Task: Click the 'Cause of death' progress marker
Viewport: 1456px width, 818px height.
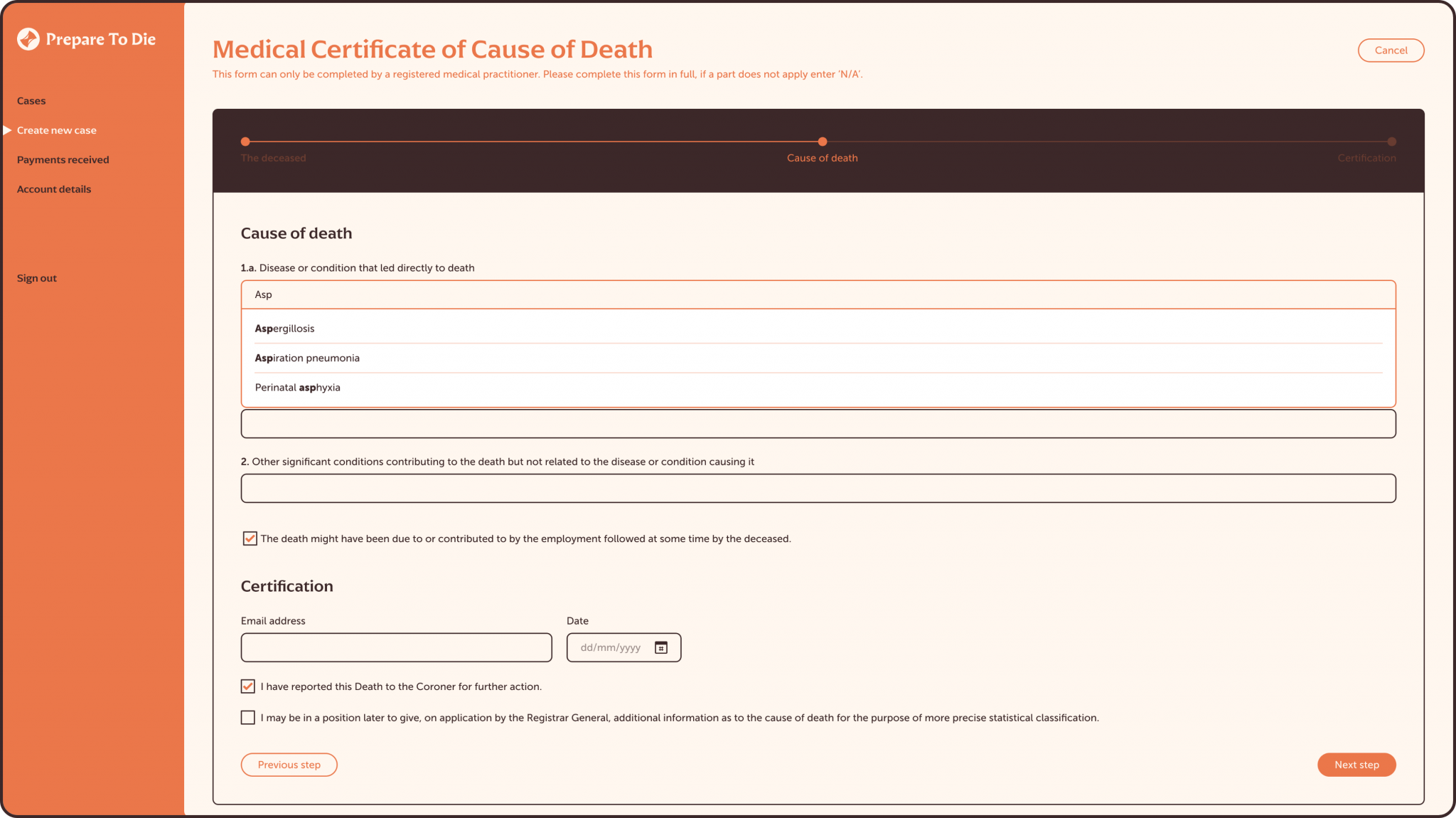Action: pyautogui.click(x=823, y=142)
